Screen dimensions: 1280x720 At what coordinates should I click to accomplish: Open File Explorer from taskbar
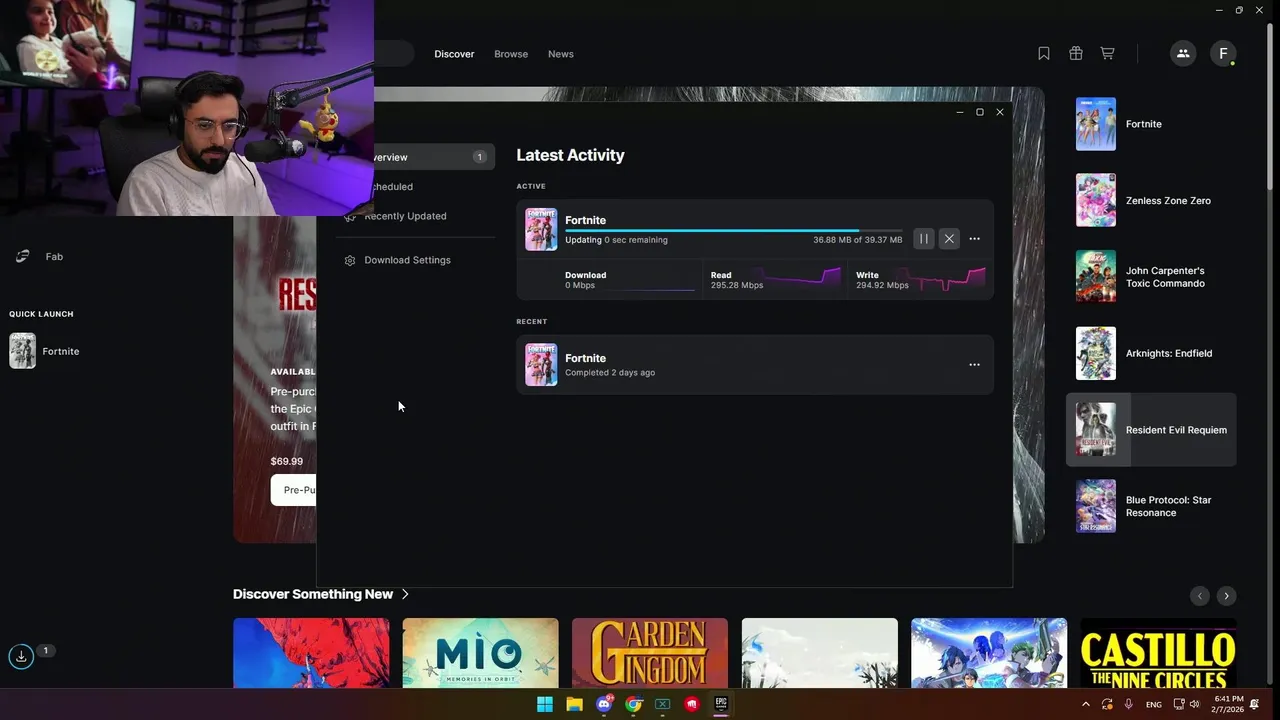[x=574, y=704]
